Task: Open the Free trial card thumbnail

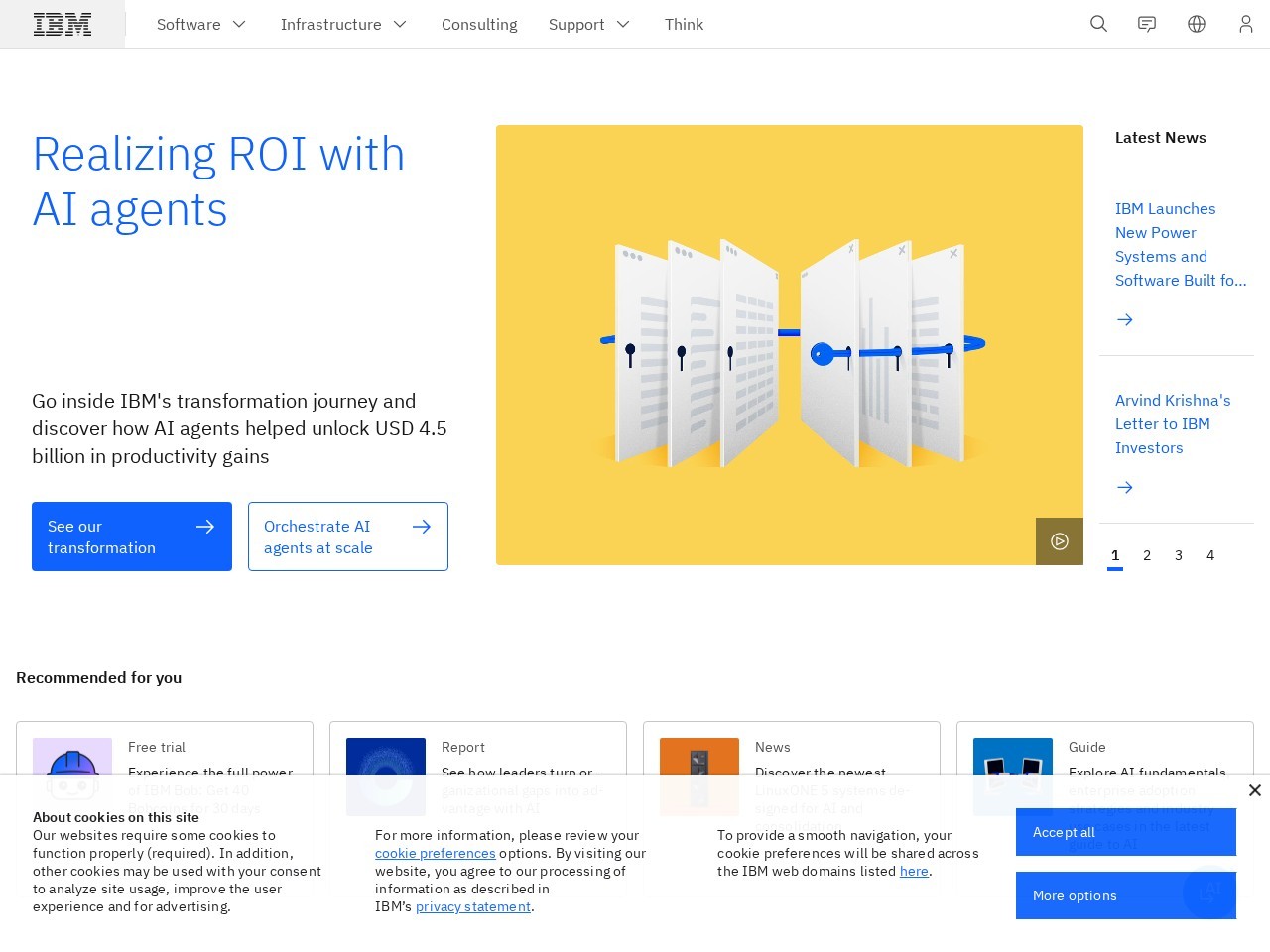Action: (x=72, y=776)
